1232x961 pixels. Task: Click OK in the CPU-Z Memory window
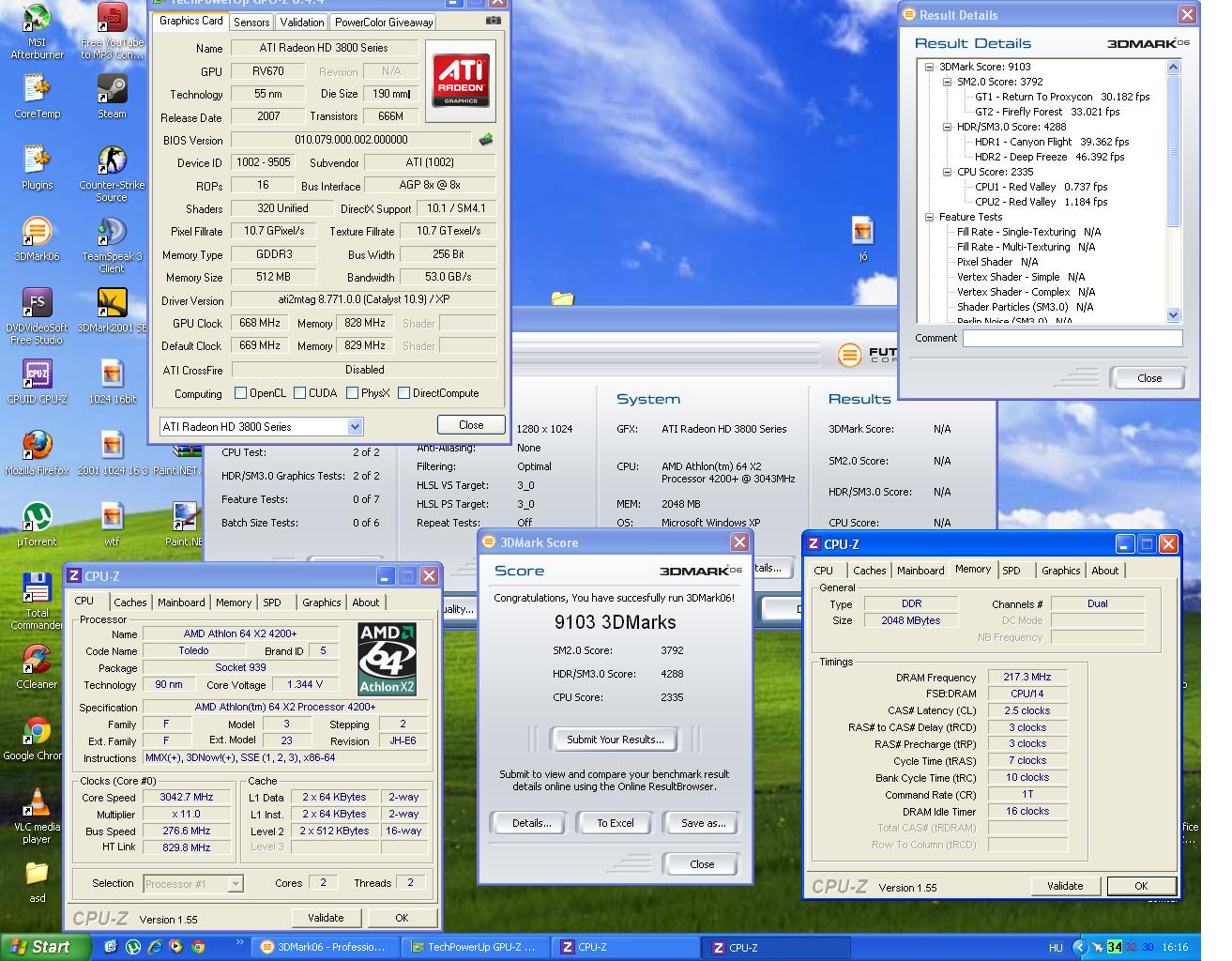1141,886
